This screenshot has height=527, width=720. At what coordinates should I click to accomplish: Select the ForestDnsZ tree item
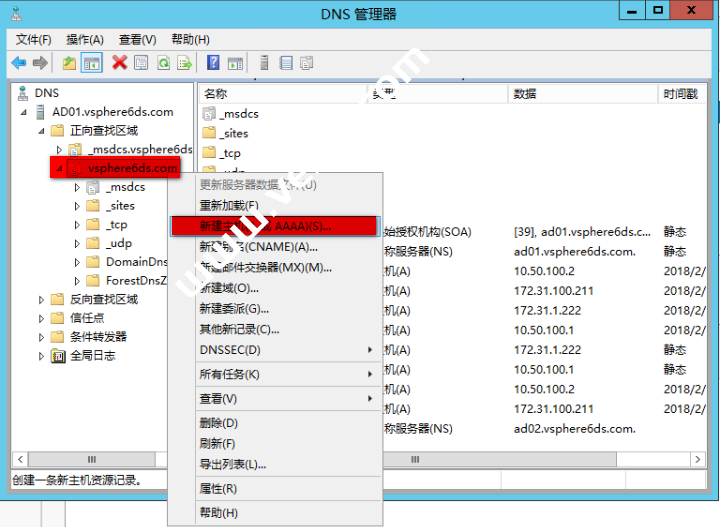[136, 281]
